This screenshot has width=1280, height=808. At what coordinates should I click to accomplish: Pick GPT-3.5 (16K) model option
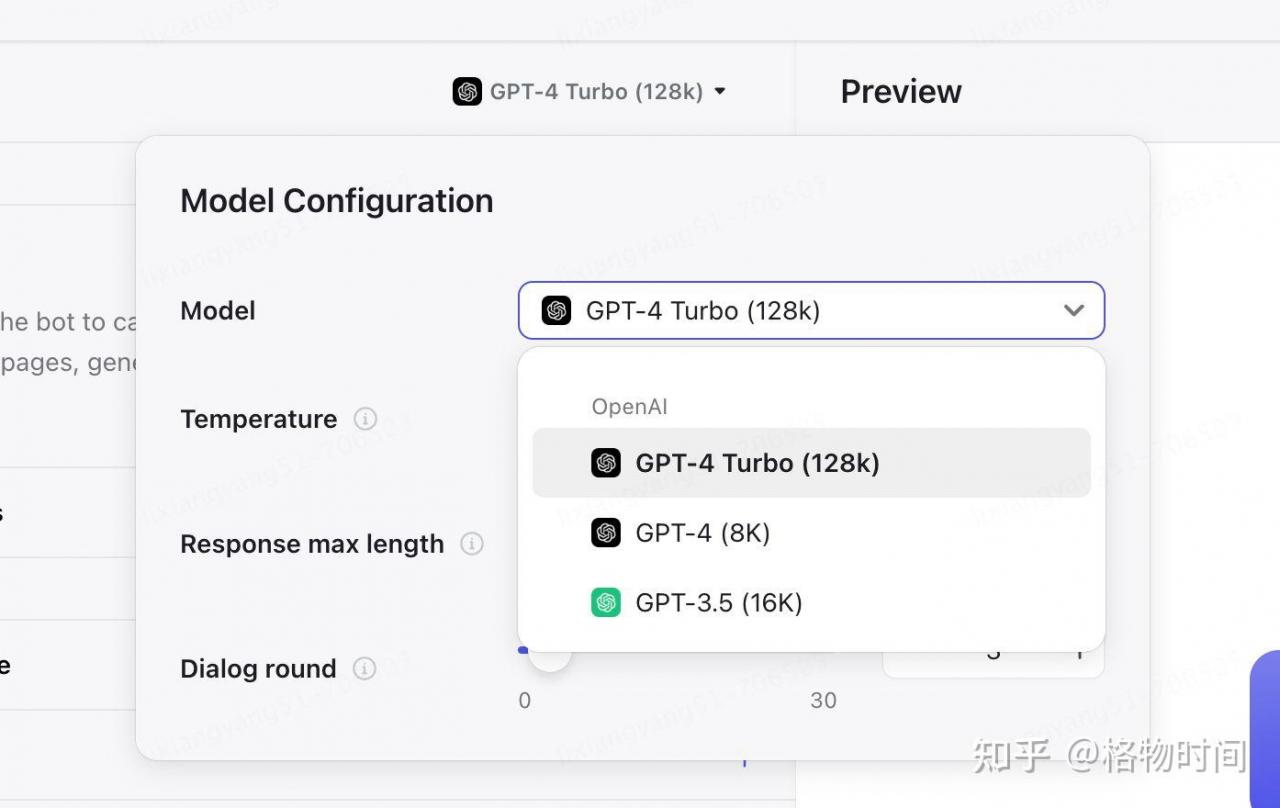[x=811, y=602]
